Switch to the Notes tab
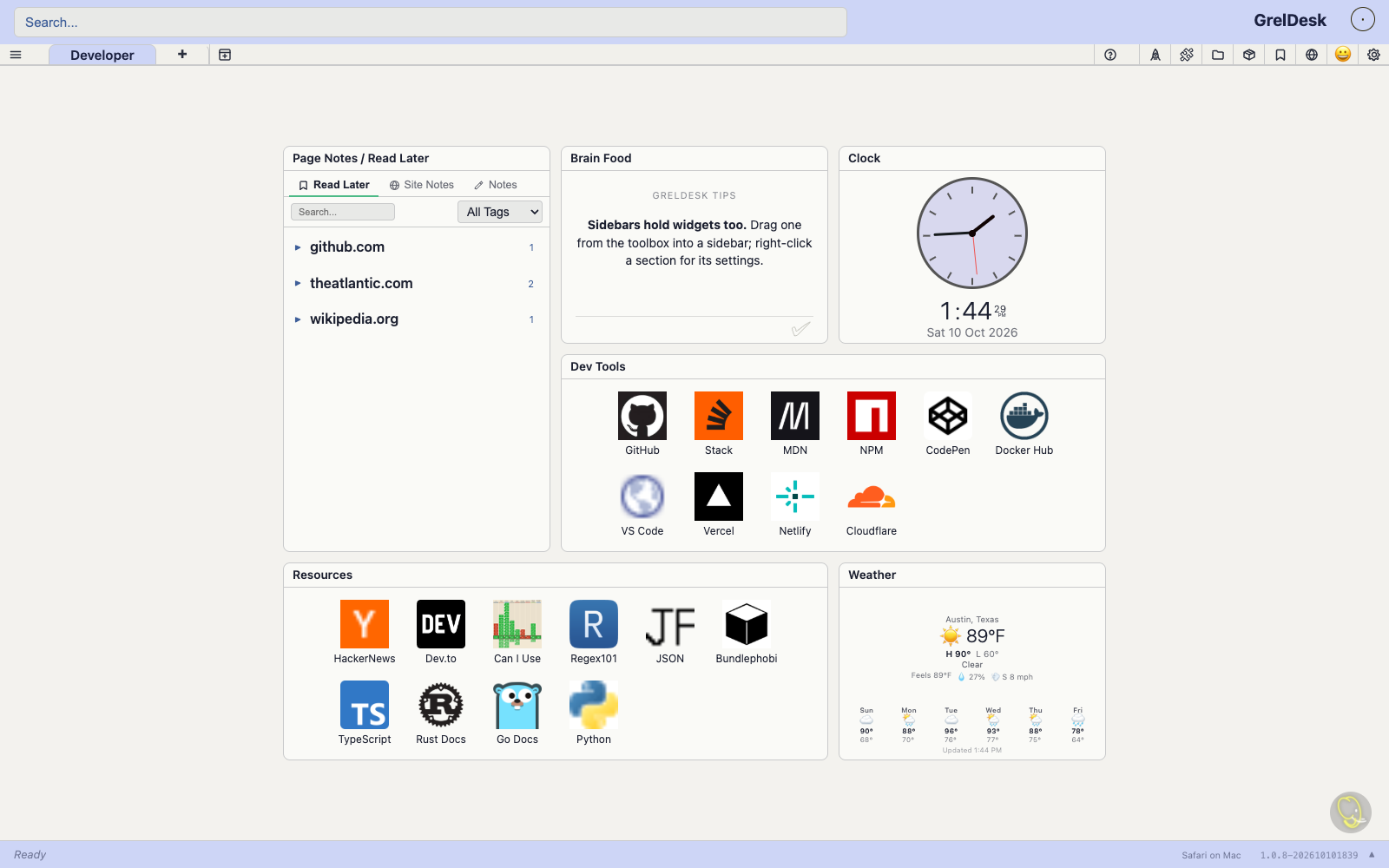This screenshot has width=1389, height=868. [496, 185]
